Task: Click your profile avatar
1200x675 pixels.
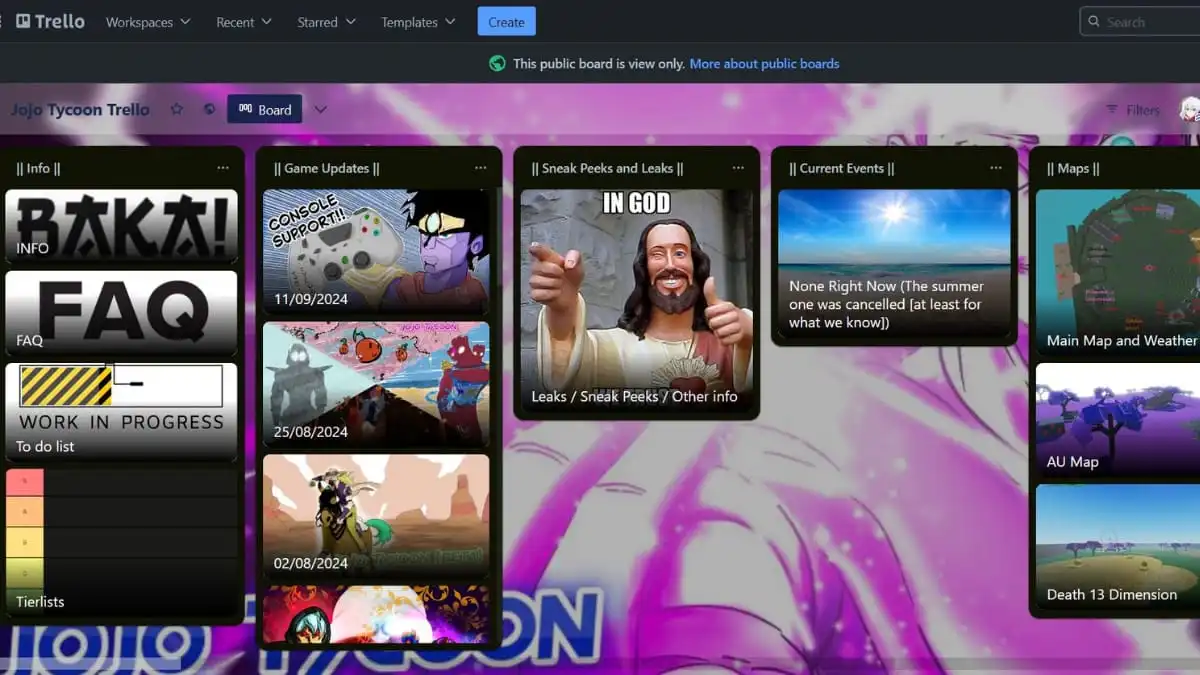Action: point(1190,109)
